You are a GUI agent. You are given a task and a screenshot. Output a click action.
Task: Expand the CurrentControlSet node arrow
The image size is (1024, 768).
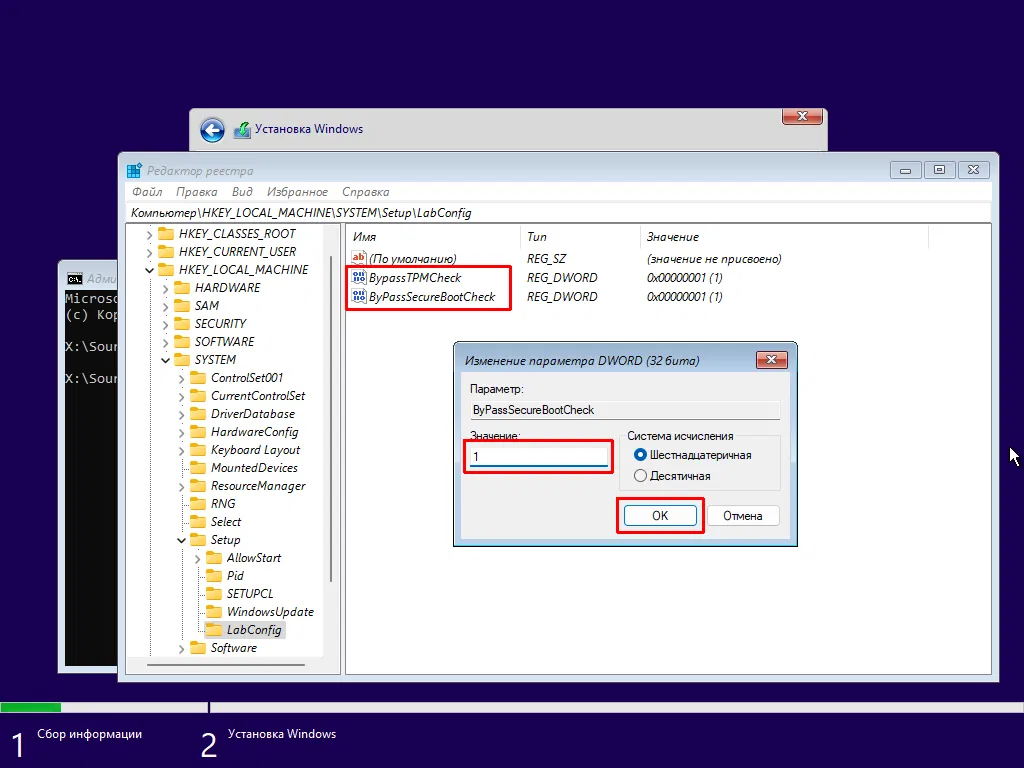(182, 396)
